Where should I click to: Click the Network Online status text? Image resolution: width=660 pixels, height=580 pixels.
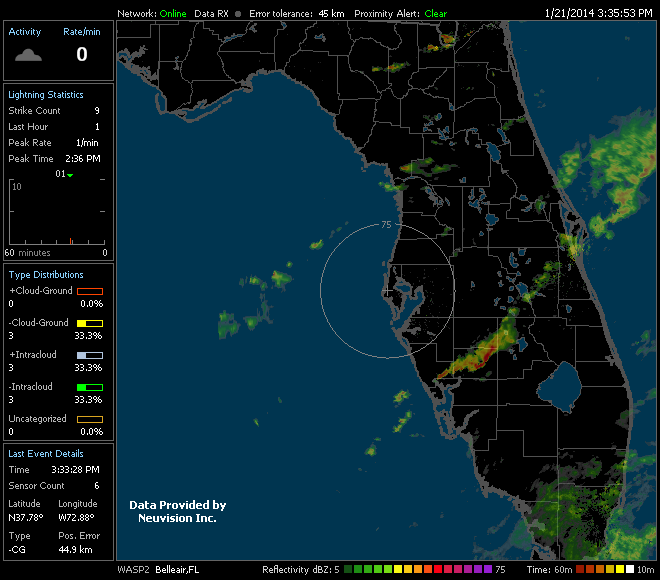click(173, 14)
